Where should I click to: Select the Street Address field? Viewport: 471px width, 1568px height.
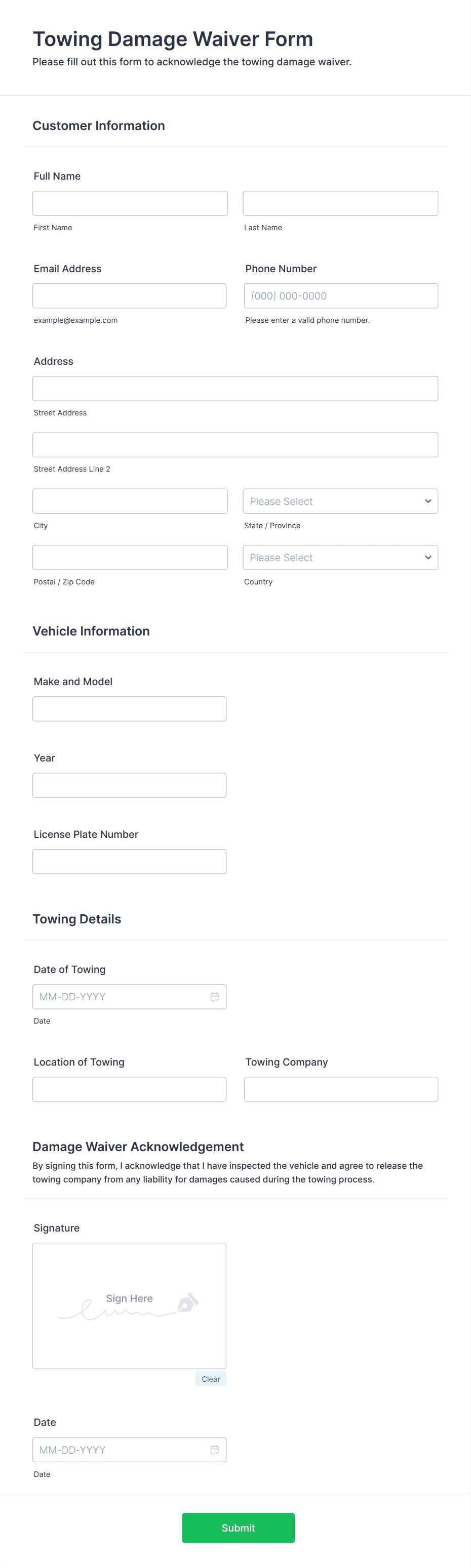coord(235,388)
